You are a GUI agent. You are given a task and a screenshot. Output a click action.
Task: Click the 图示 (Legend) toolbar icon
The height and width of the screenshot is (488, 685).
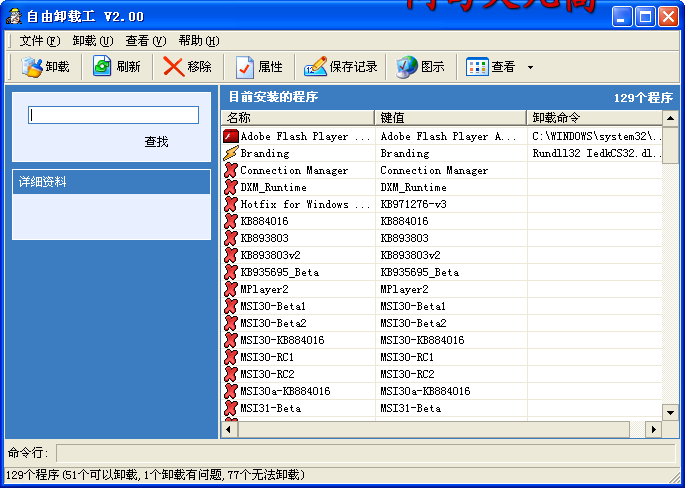(406, 67)
